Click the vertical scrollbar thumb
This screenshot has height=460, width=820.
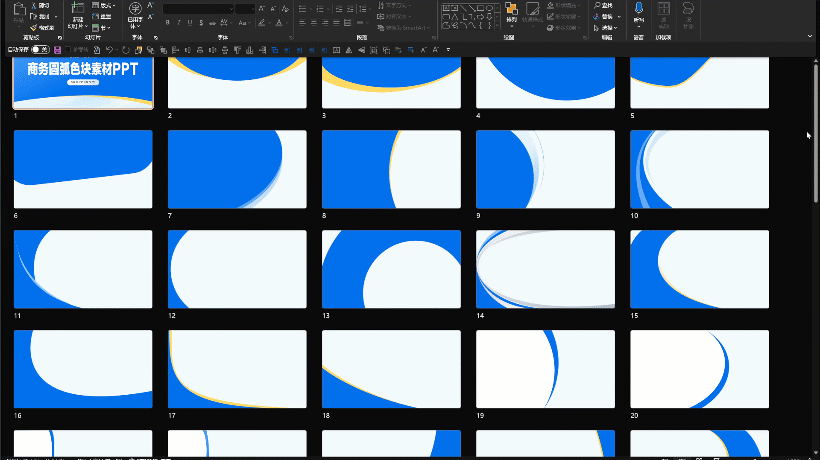815,133
